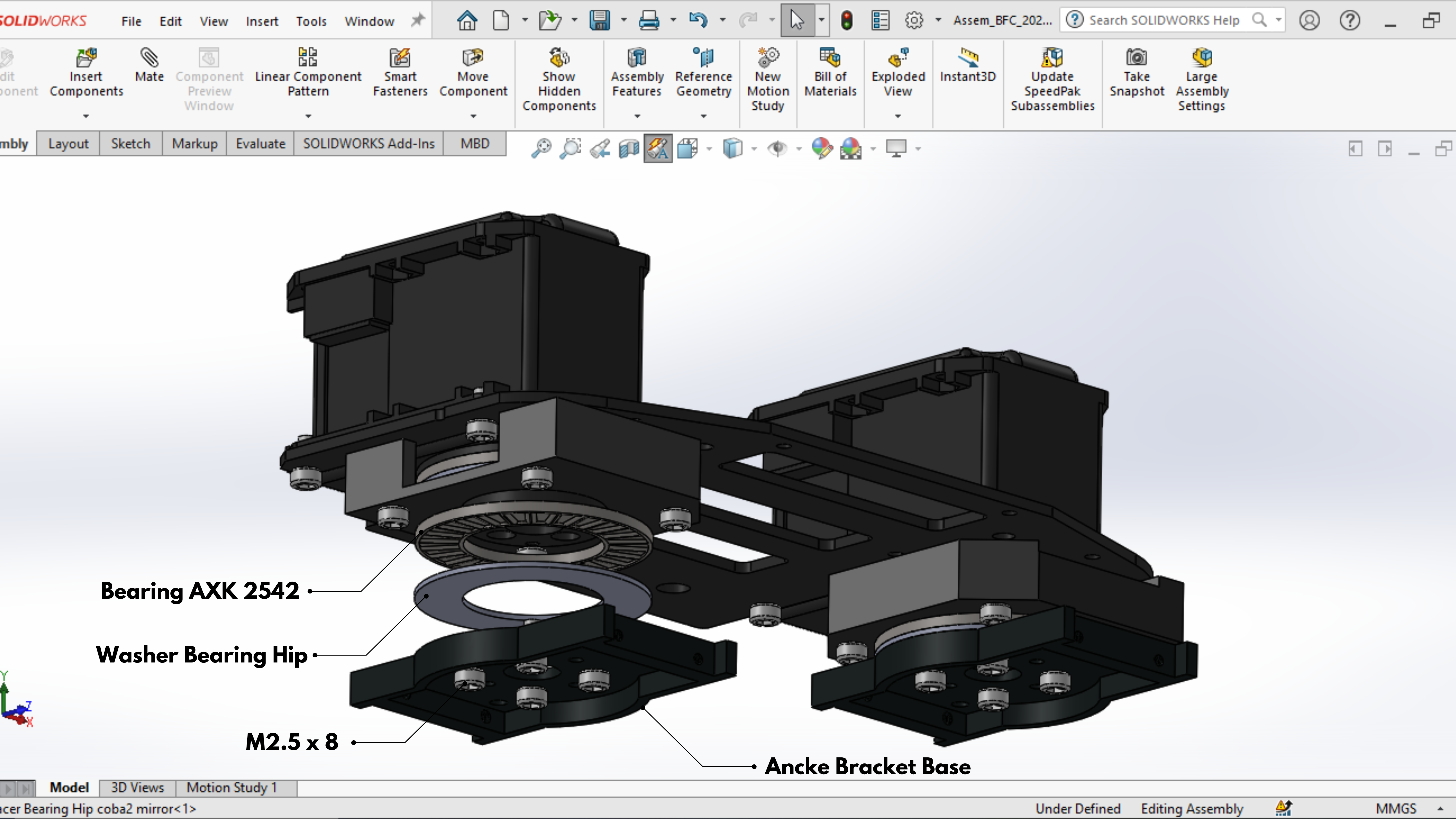Print using the printer icon
Viewport: 1456px width, 819px height.
(649, 21)
